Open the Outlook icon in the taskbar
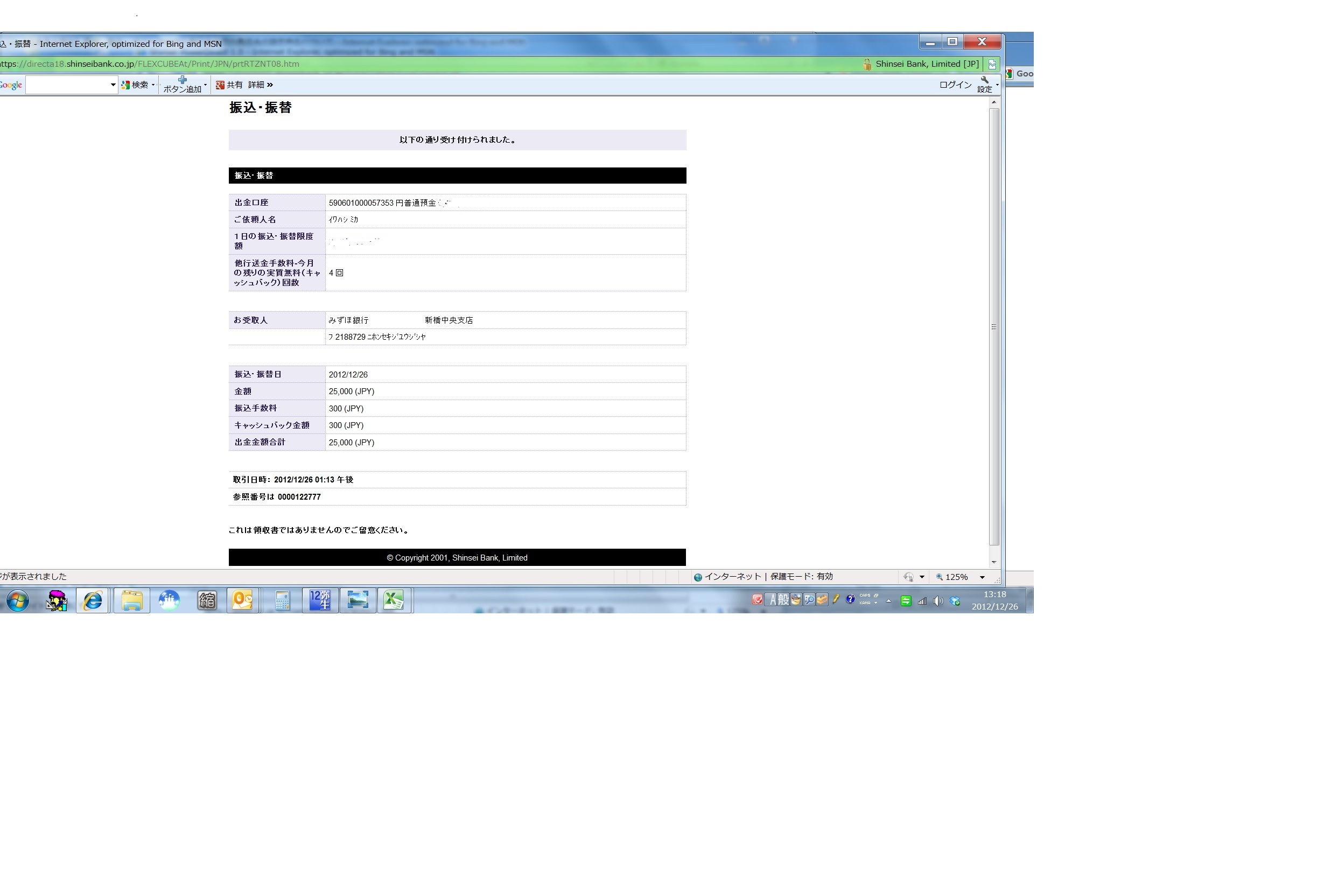The image size is (1331, 896). pos(242,600)
